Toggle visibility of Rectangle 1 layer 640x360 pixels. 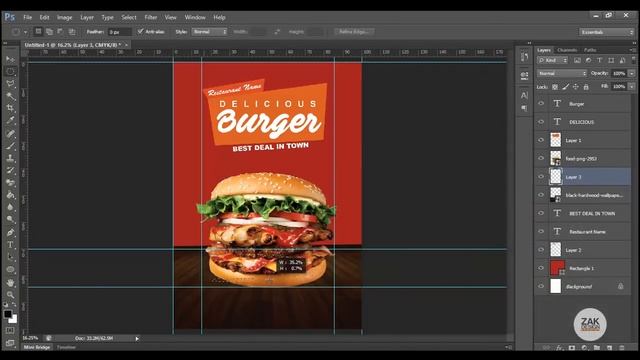point(541,268)
